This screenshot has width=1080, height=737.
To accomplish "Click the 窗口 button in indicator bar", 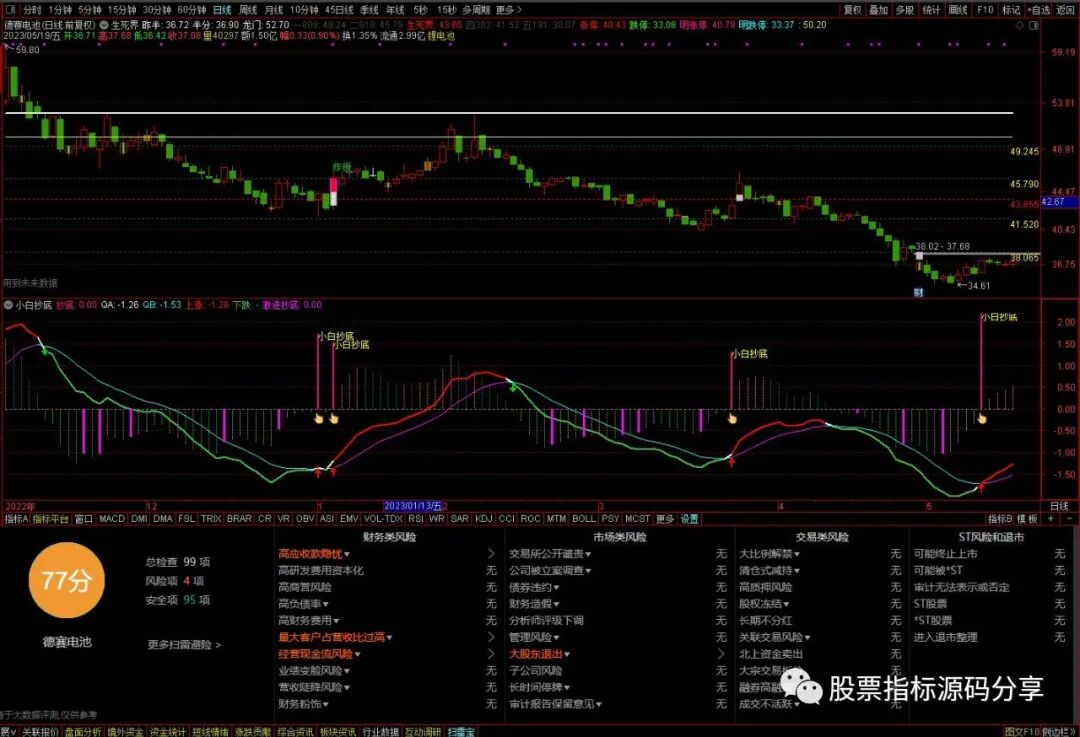I will tap(83, 519).
